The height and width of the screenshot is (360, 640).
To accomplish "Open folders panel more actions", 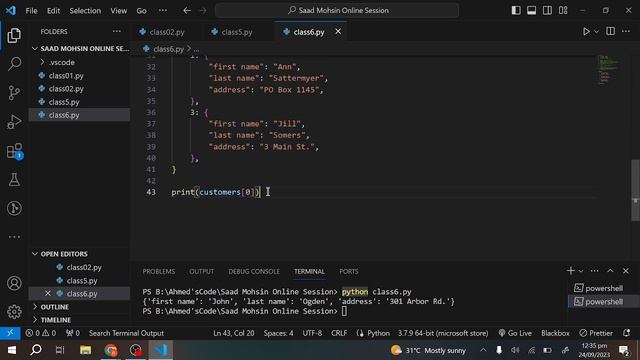I will click(117, 31).
